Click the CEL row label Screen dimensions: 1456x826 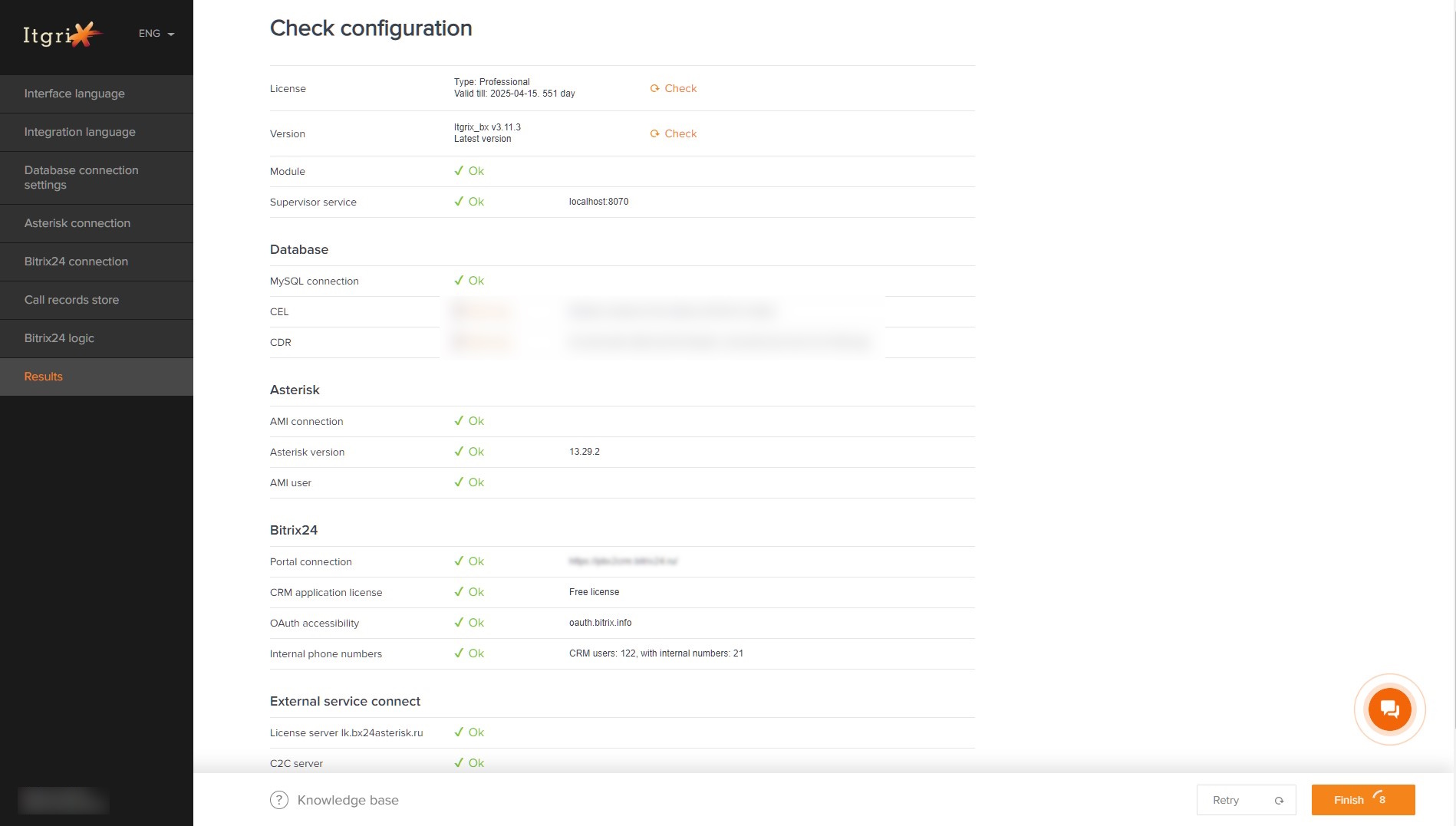coord(279,312)
